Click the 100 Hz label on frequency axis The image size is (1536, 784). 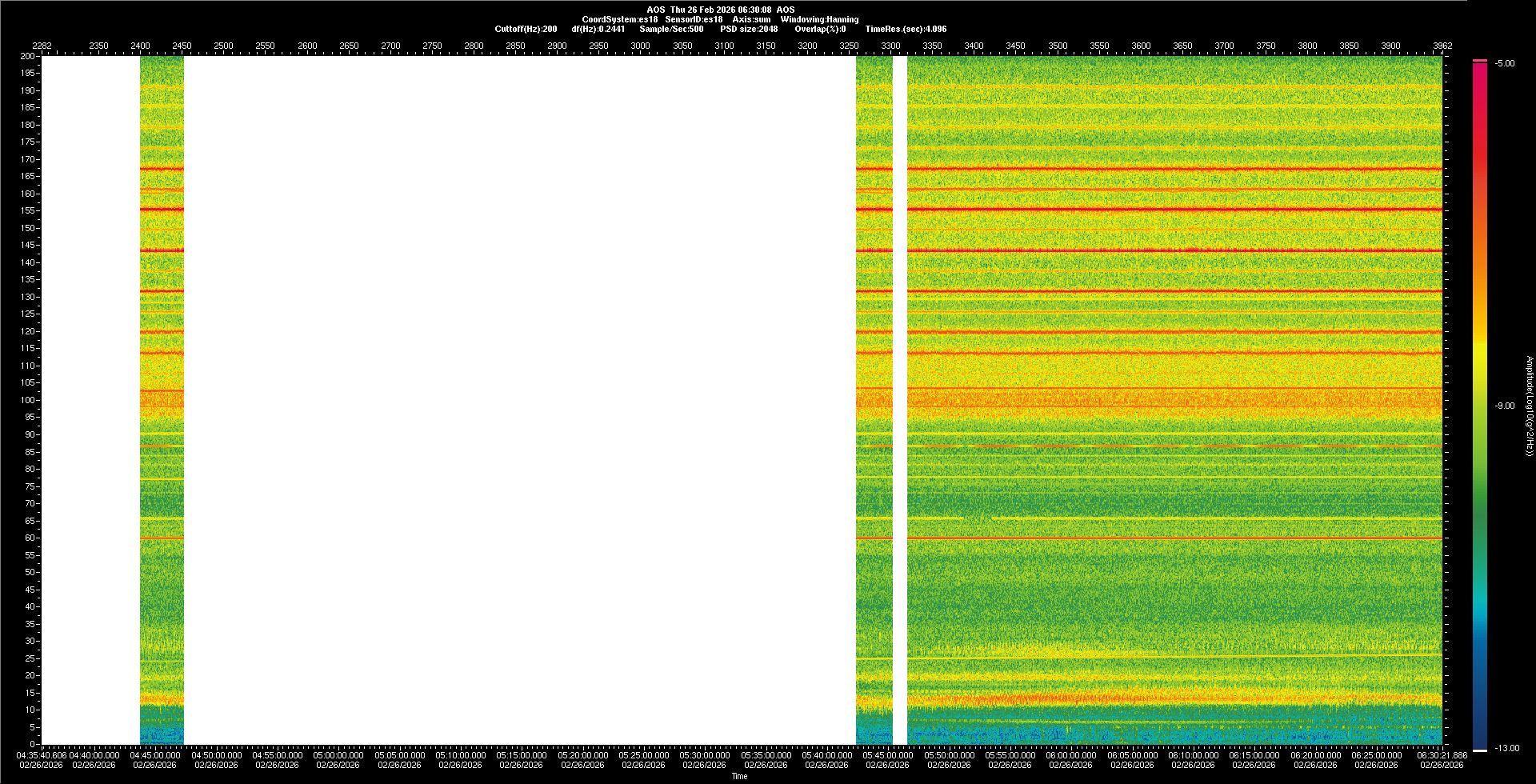click(29, 400)
